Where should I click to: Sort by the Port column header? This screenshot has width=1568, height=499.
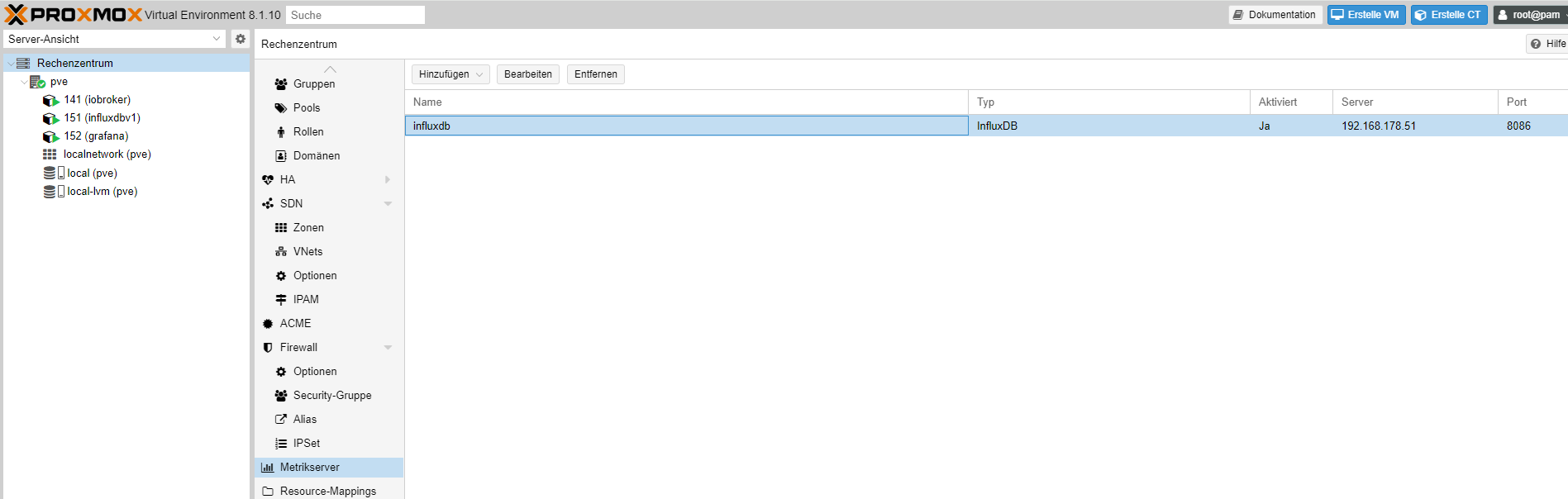tap(1533, 102)
